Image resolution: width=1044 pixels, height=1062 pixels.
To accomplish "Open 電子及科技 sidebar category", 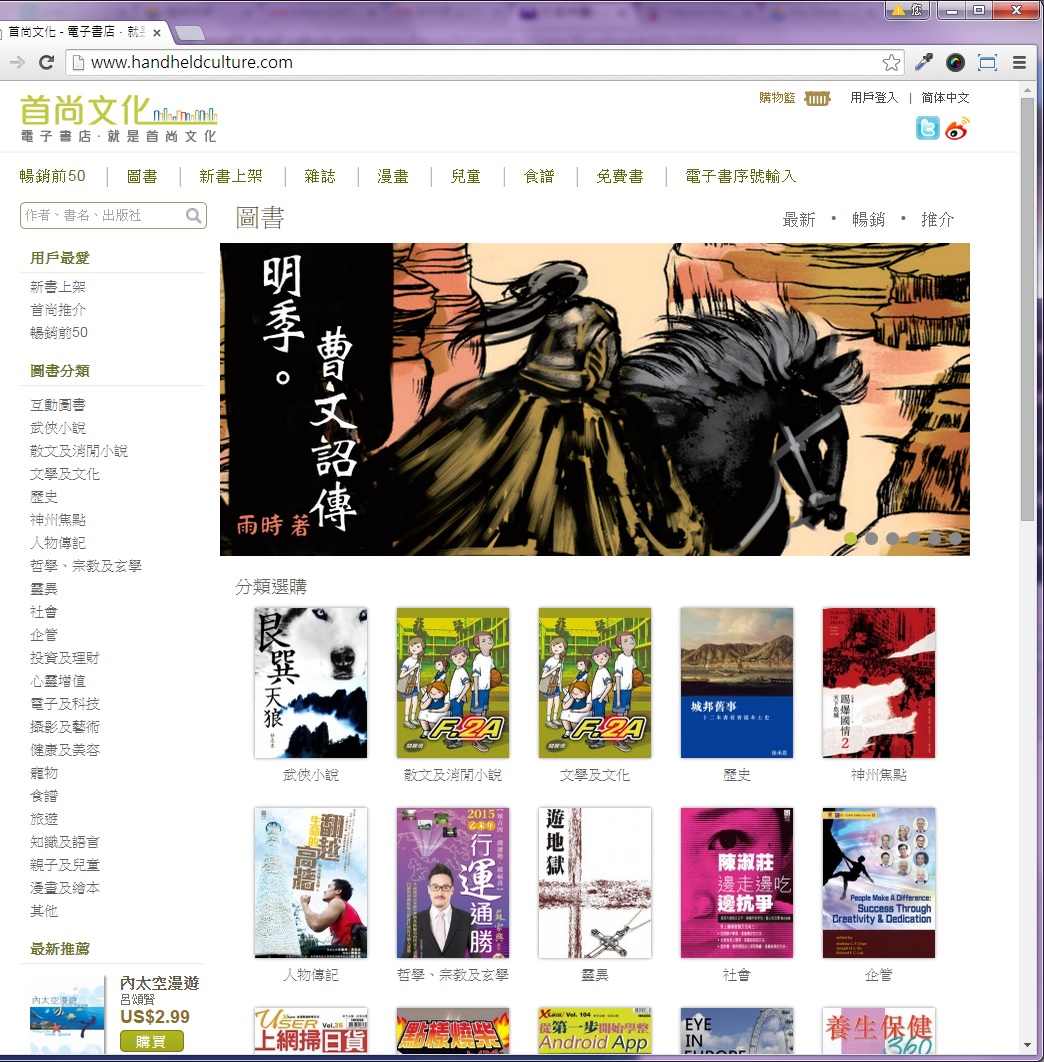I will (64, 704).
